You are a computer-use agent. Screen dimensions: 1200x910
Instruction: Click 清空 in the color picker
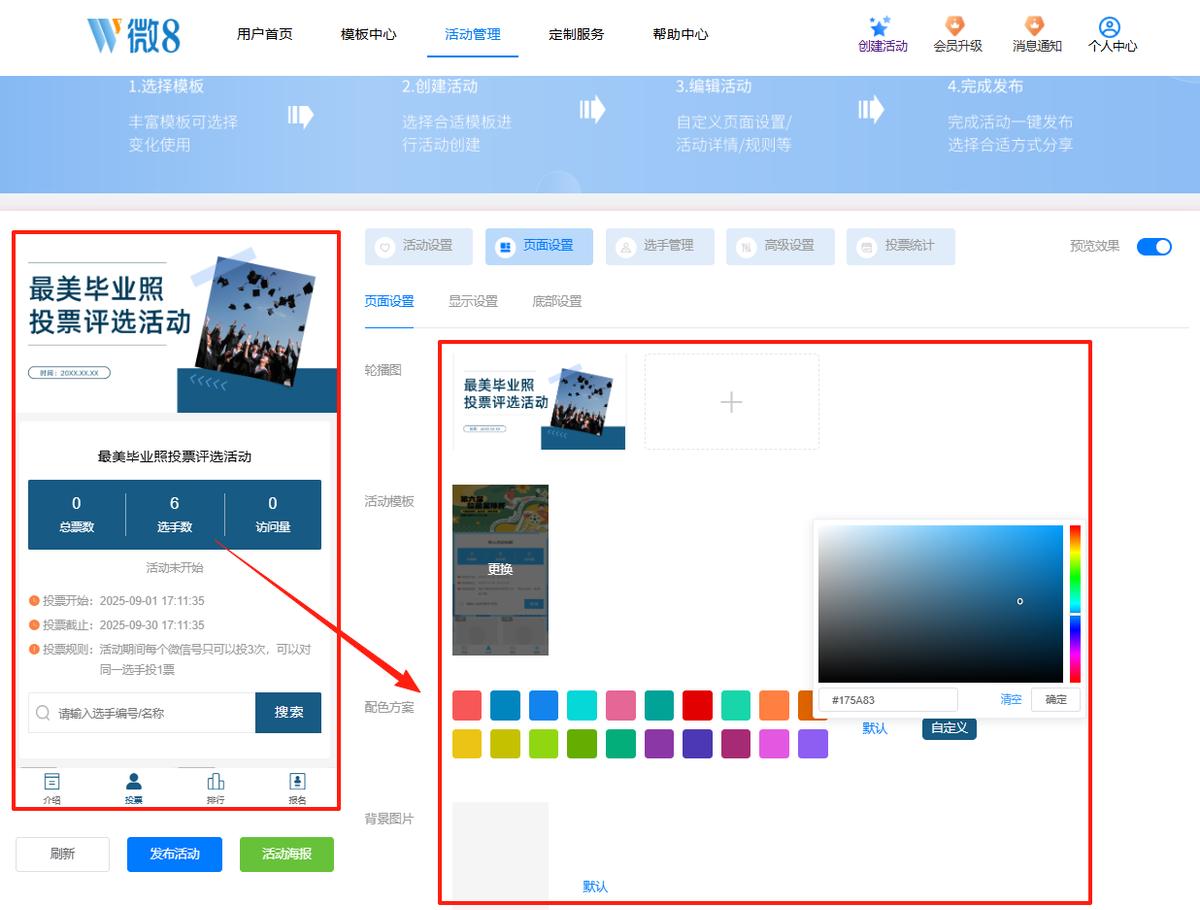coord(1011,700)
